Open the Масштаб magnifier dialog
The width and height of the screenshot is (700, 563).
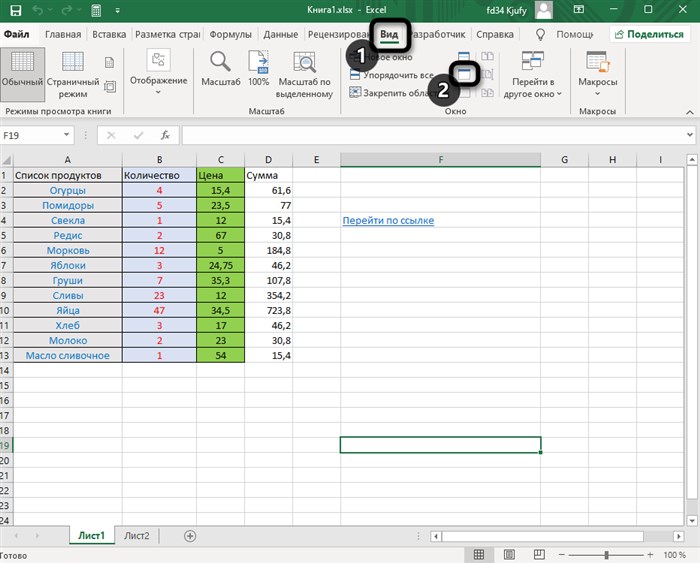[221, 69]
